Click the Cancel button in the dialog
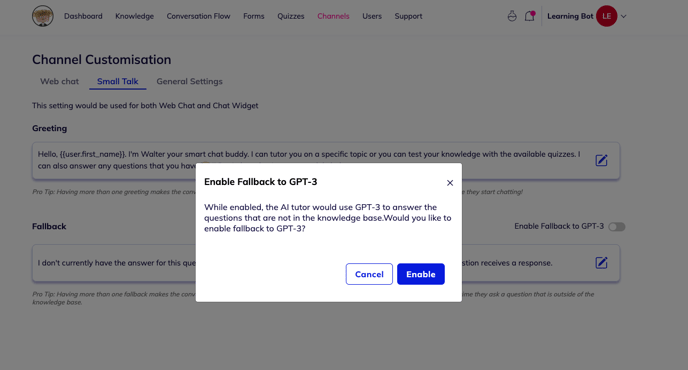688x370 pixels. (x=369, y=274)
